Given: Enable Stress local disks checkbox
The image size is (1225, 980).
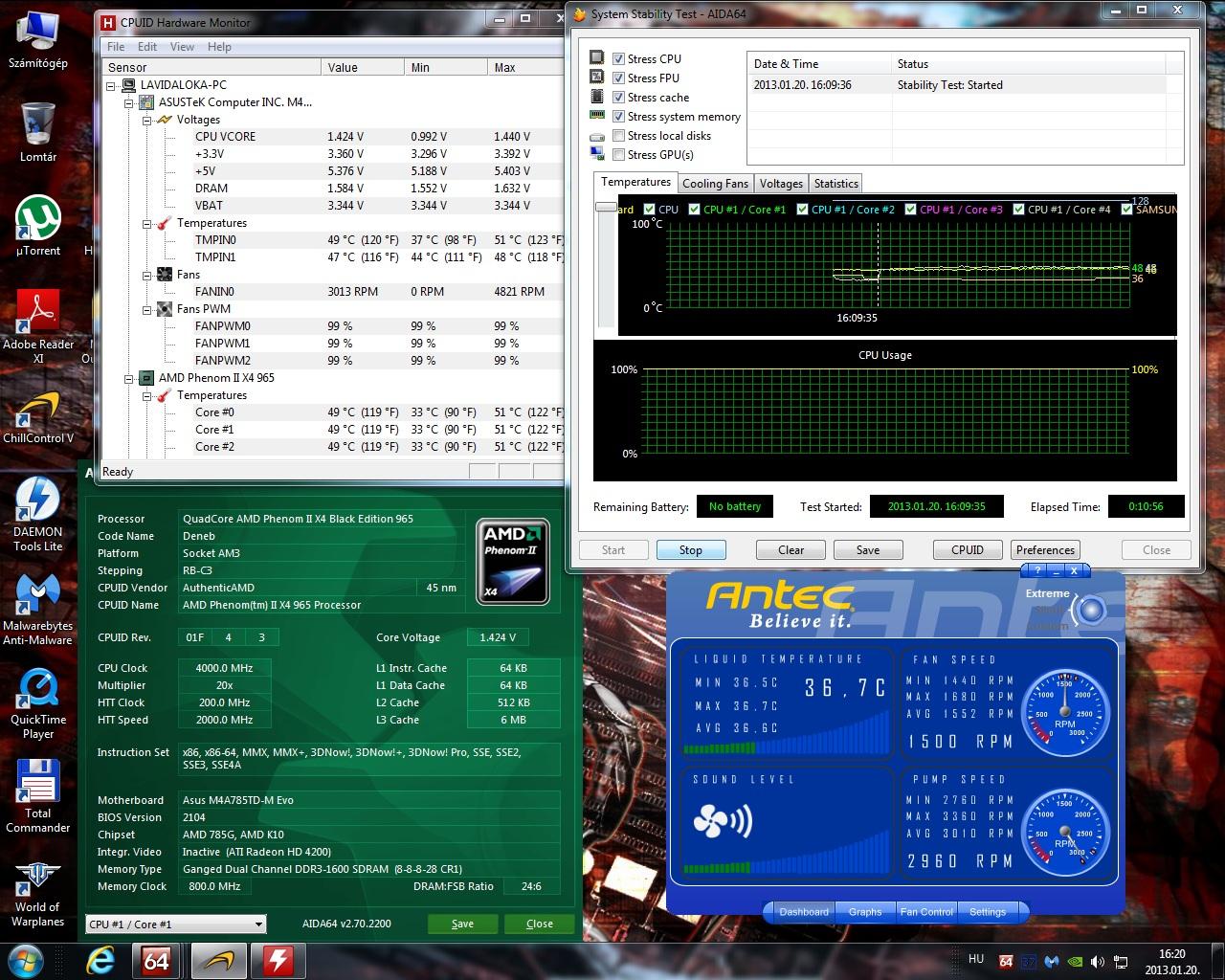Looking at the screenshot, I should (619, 136).
